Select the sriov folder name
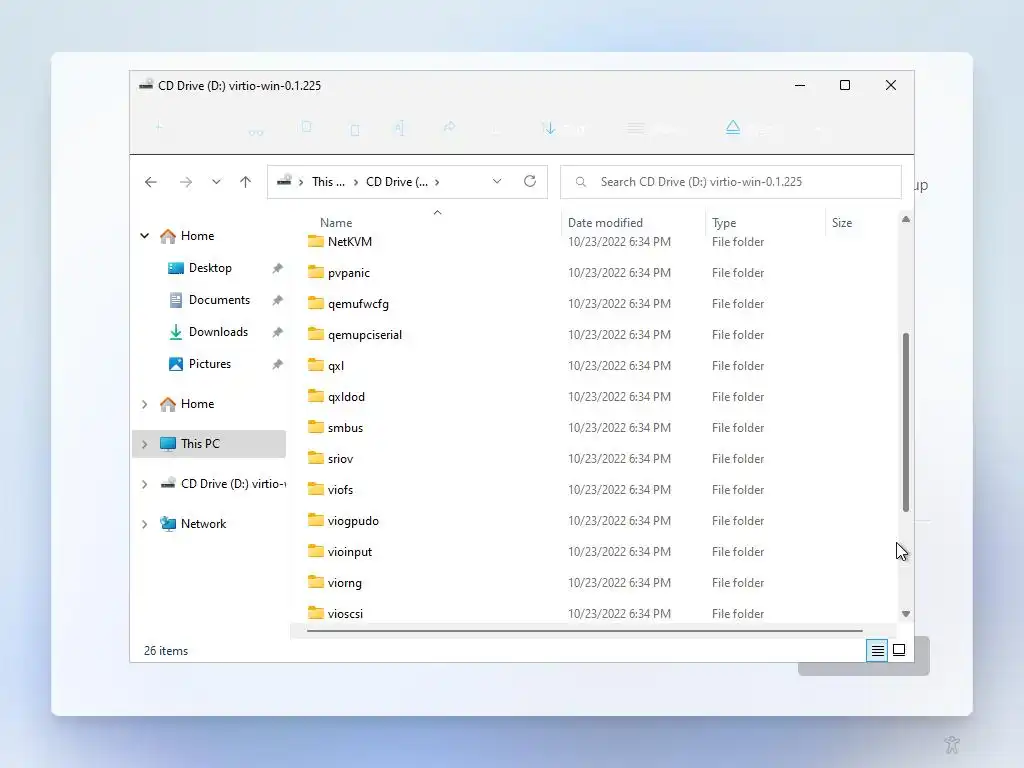The width and height of the screenshot is (1024, 768). pos(340,458)
